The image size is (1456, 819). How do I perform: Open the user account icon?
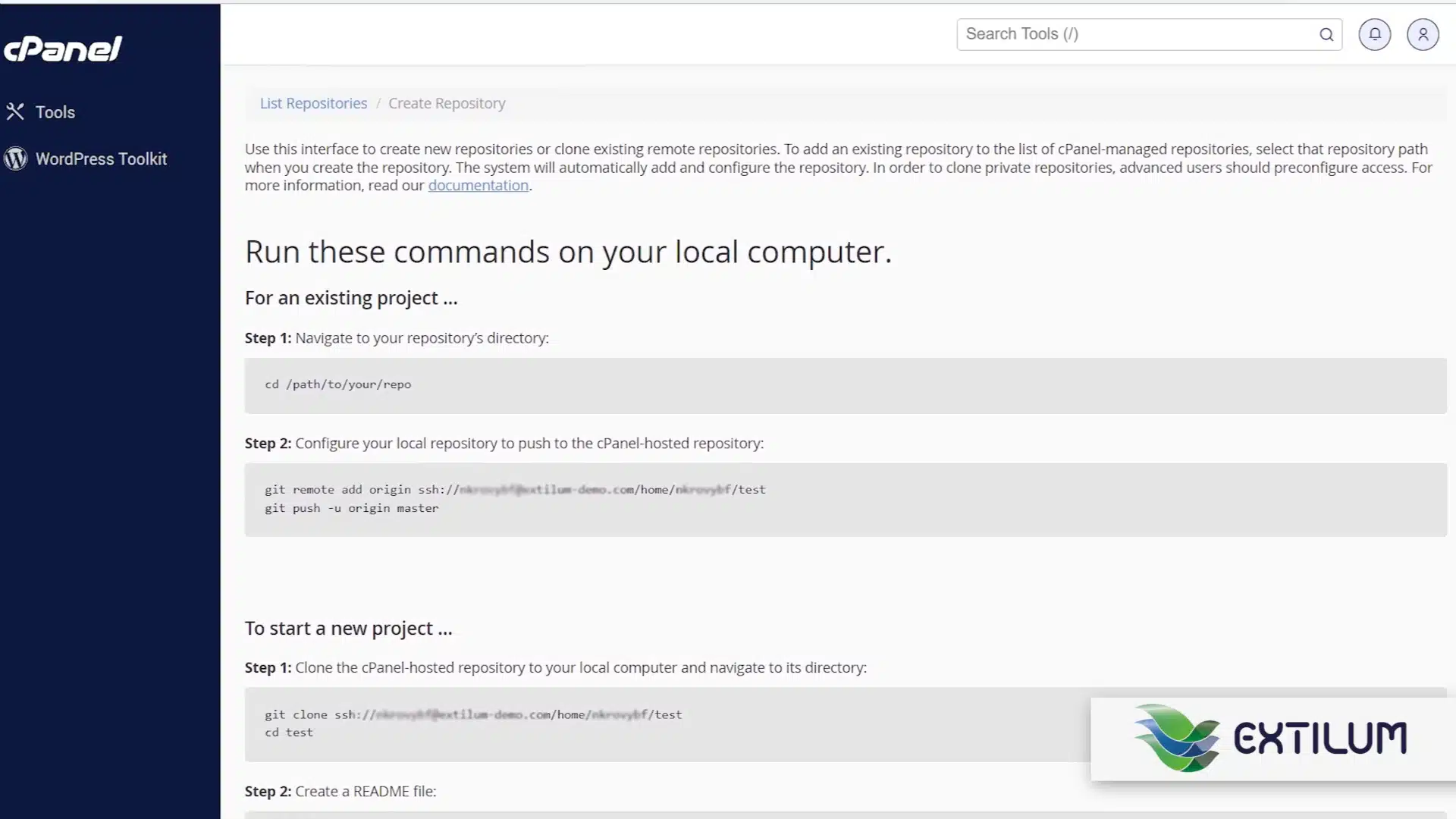point(1423,34)
